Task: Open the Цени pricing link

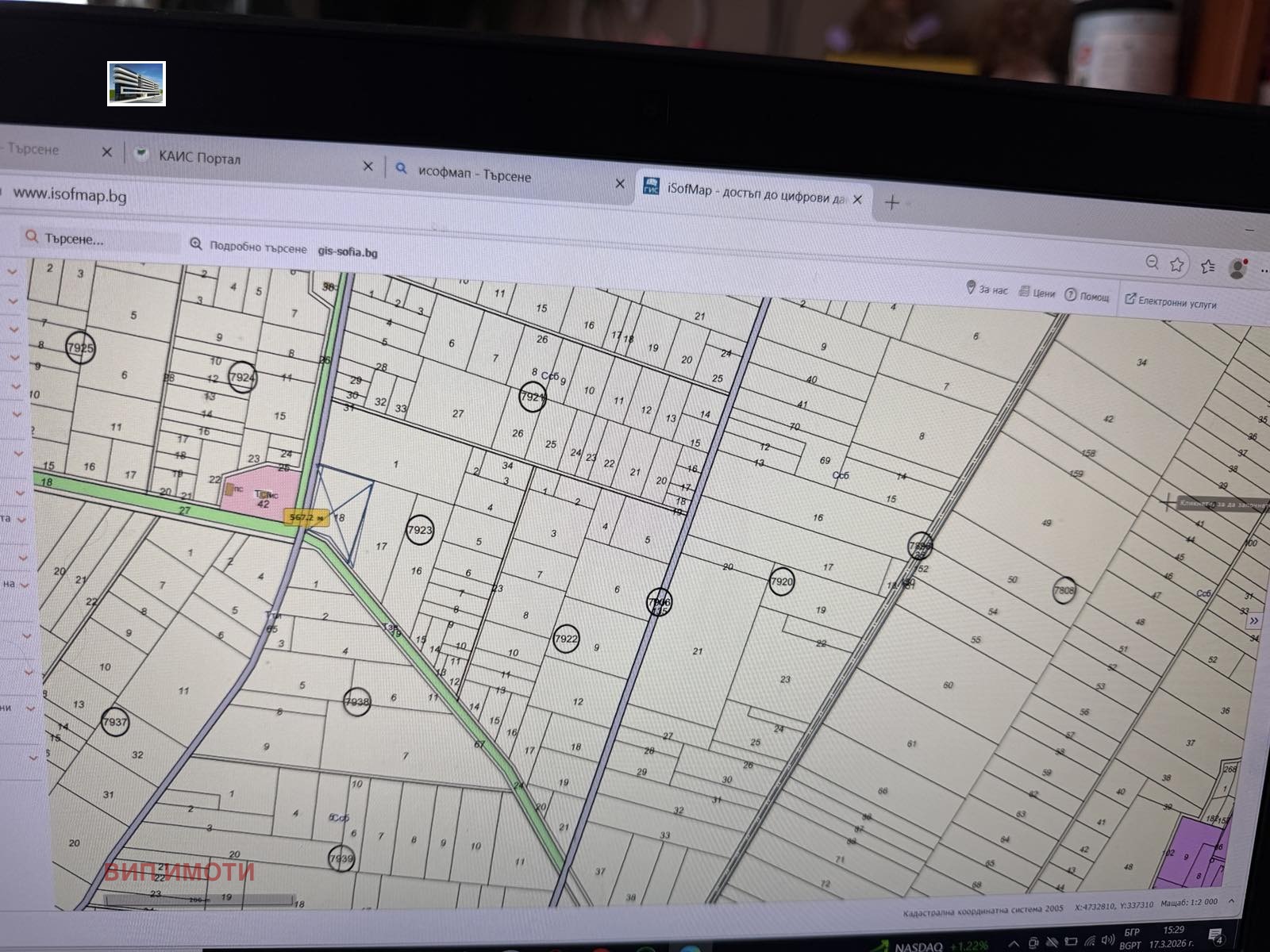Action: pos(1037,293)
